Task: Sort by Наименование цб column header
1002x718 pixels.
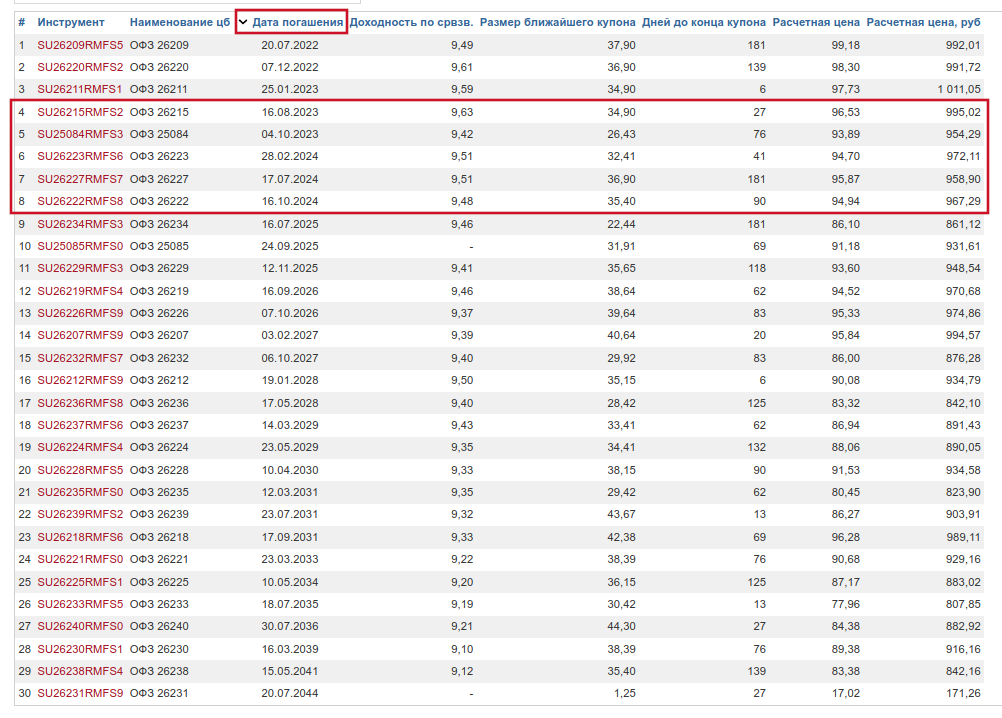Action: coord(180,22)
